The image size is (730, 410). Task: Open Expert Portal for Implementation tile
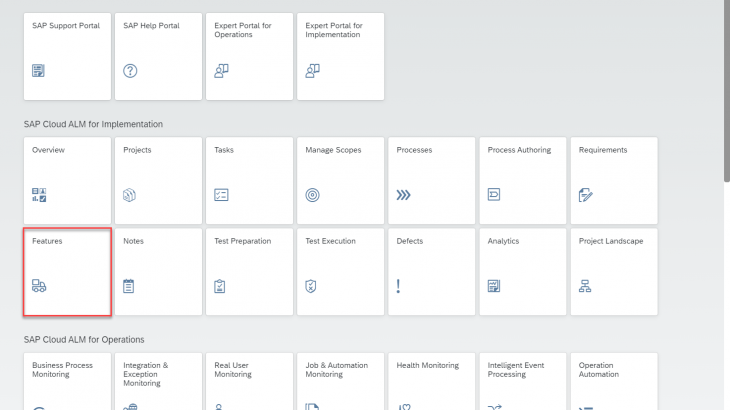(x=340, y=56)
